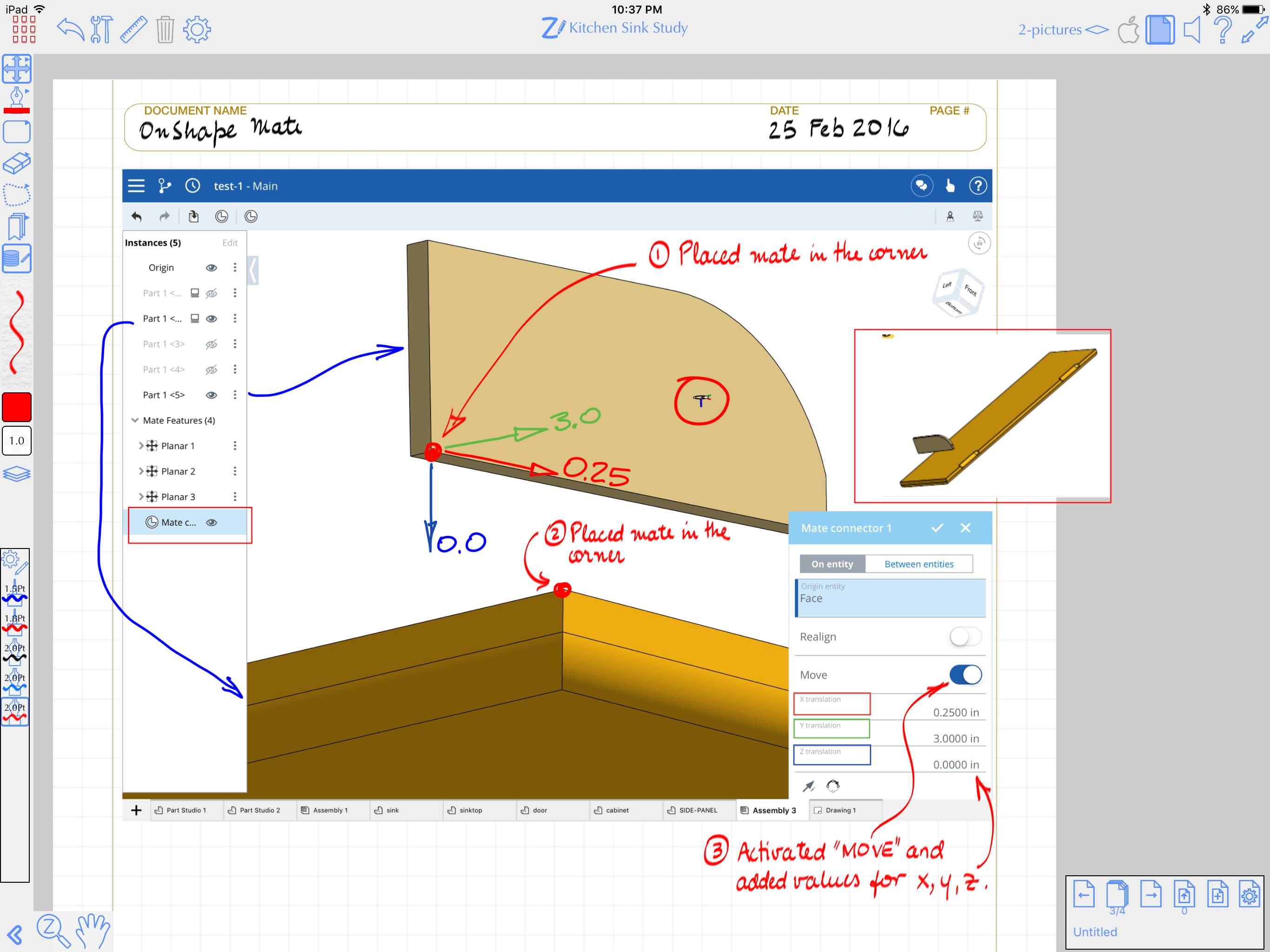
Task: Select the rounded rectangle shape tool
Action: click(x=17, y=132)
